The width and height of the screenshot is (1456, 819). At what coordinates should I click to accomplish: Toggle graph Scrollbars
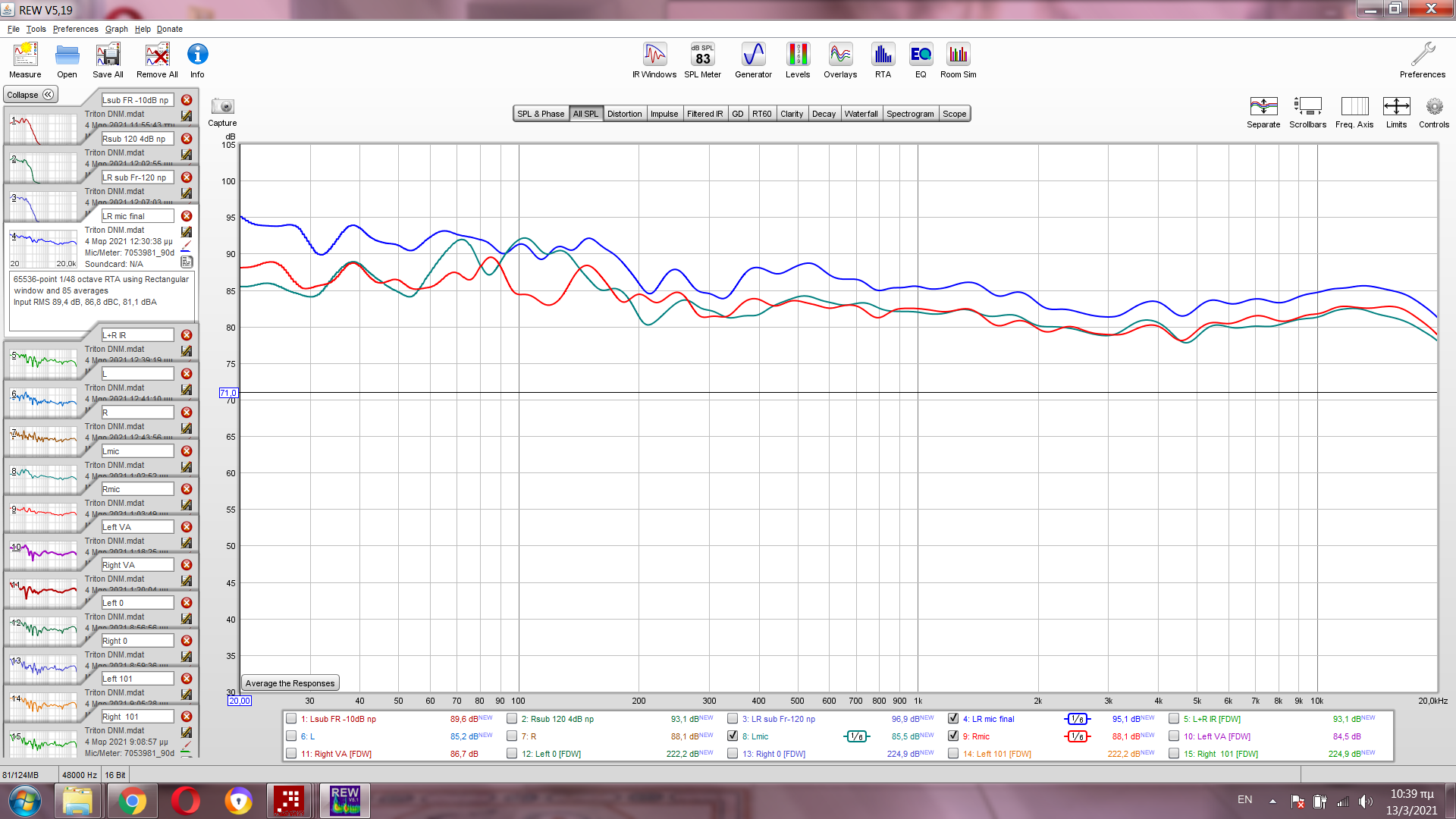point(1307,111)
